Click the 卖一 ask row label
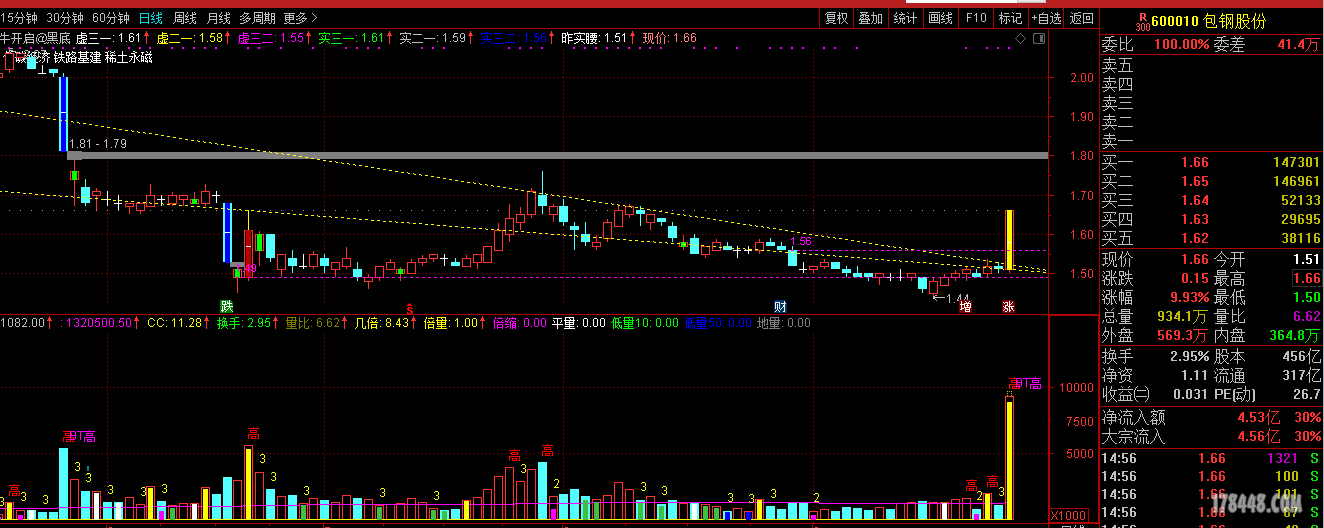 click(x=1118, y=141)
